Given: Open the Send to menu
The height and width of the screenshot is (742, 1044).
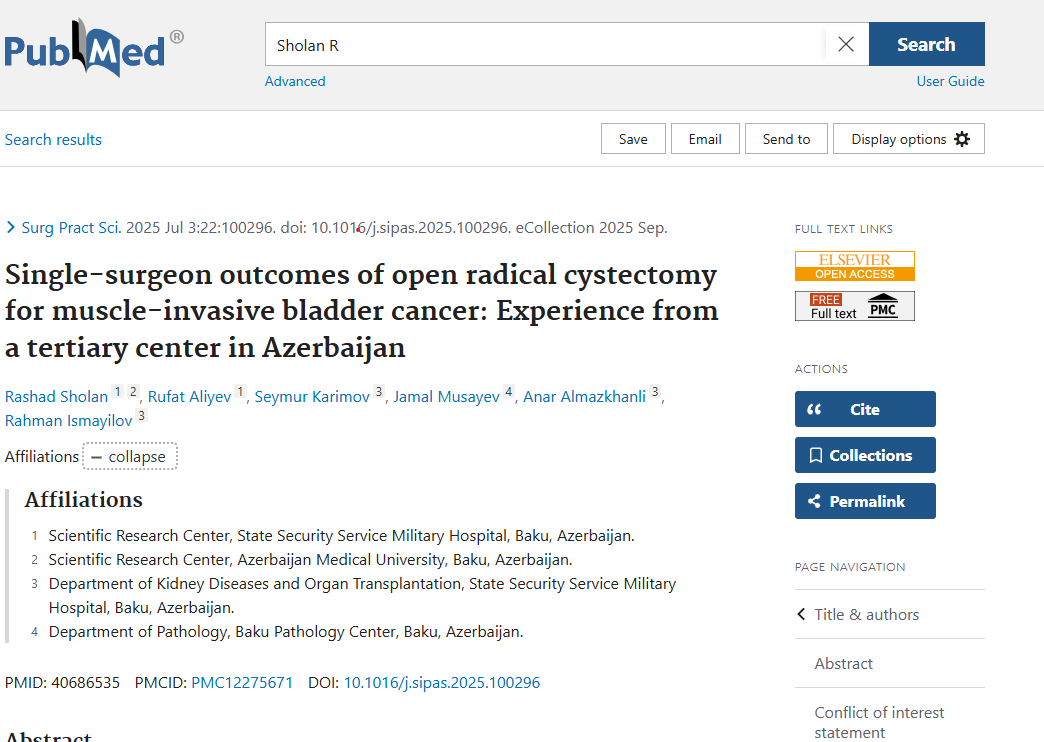Looking at the screenshot, I should (786, 139).
